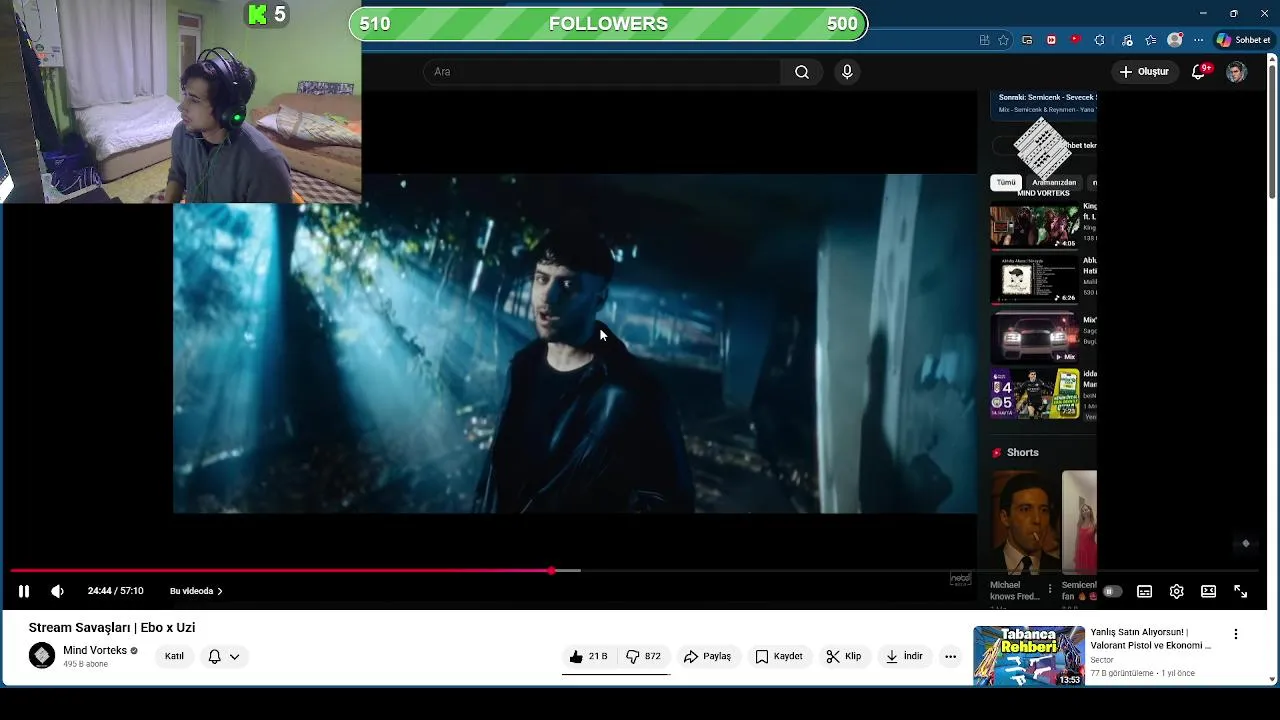Open the player settings gear
The height and width of the screenshot is (720, 1280).
click(1177, 591)
